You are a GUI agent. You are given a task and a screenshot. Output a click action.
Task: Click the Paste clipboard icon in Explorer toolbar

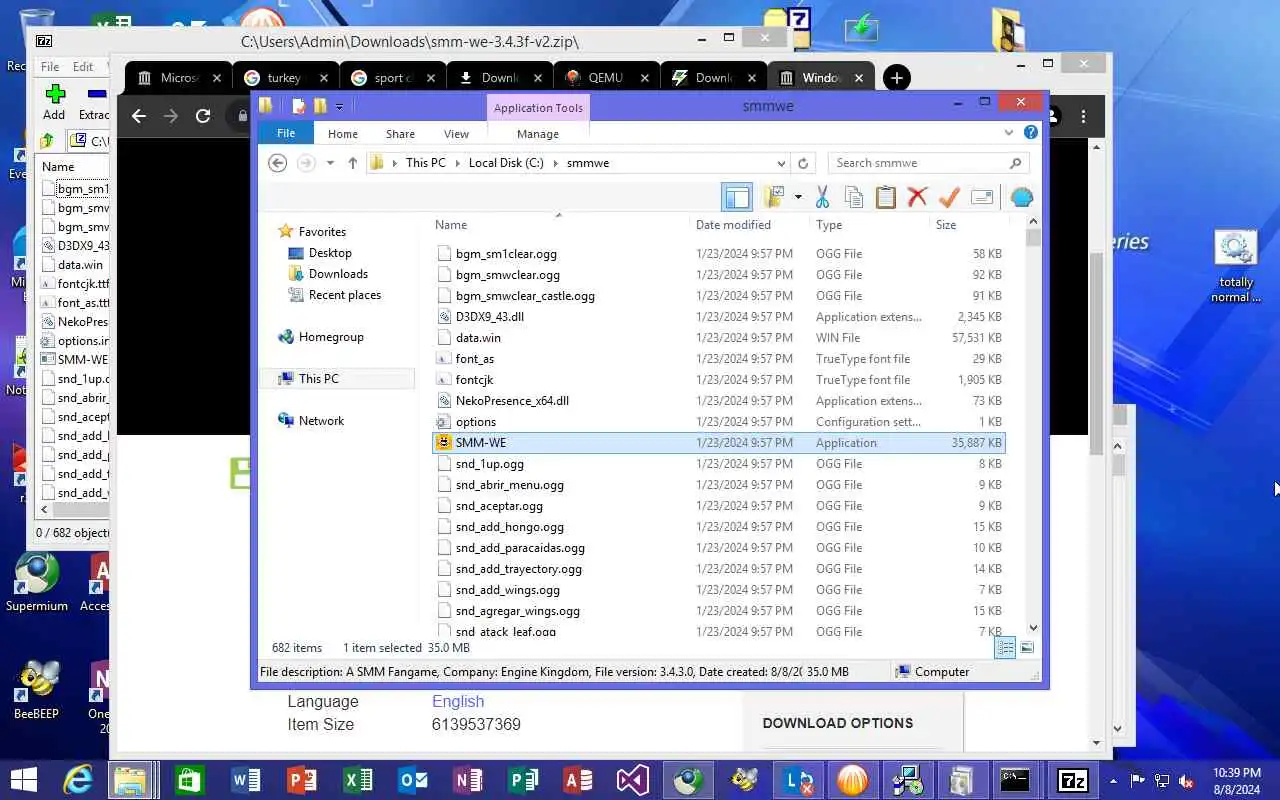(x=885, y=197)
